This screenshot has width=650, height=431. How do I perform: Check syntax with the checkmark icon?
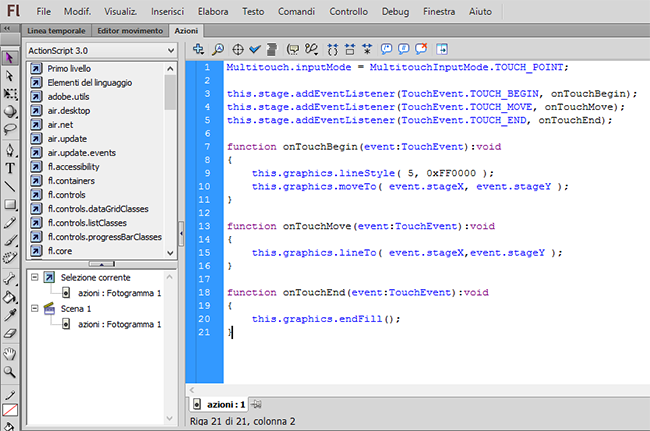click(x=255, y=49)
